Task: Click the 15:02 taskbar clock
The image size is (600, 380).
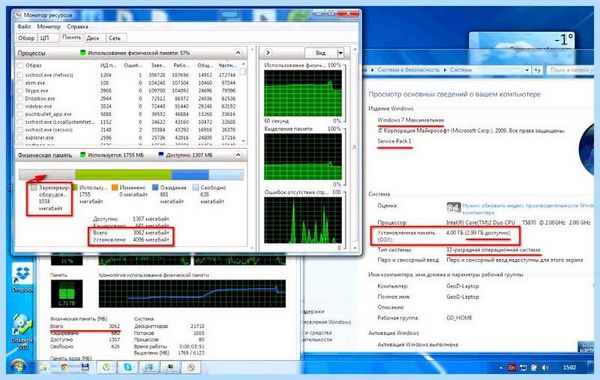Action: coord(569,368)
